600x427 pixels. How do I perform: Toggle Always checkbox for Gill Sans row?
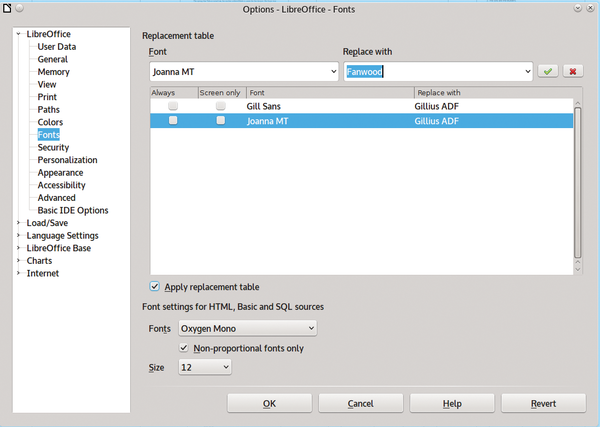[173, 106]
